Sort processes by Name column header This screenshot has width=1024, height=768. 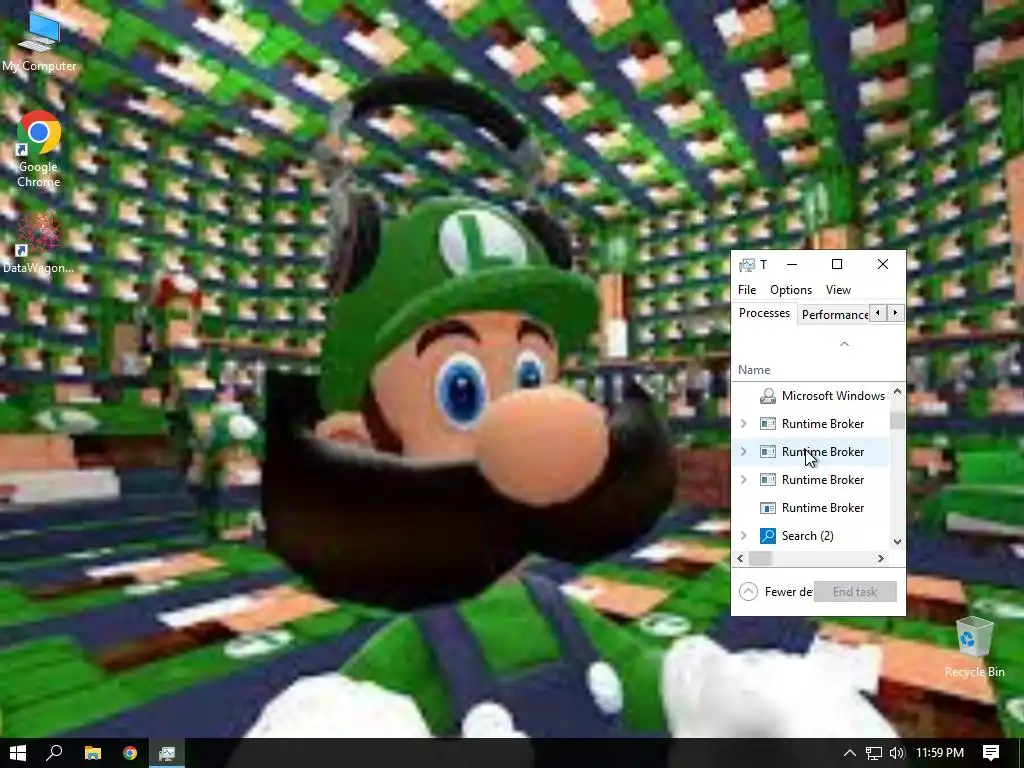[x=754, y=370]
